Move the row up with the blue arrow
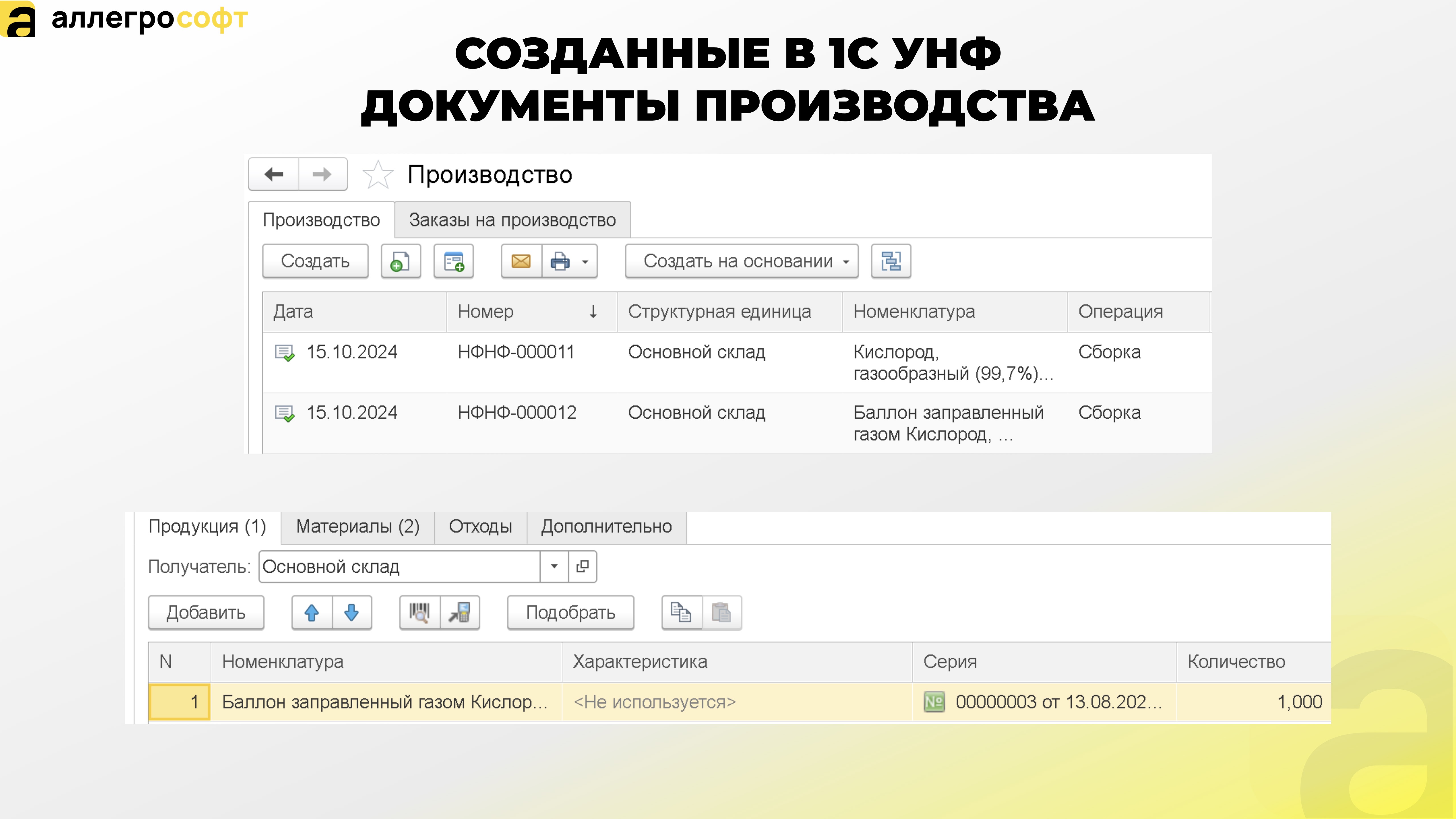Image resolution: width=1456 pixels, height=819 pixels. pos(312,613)
